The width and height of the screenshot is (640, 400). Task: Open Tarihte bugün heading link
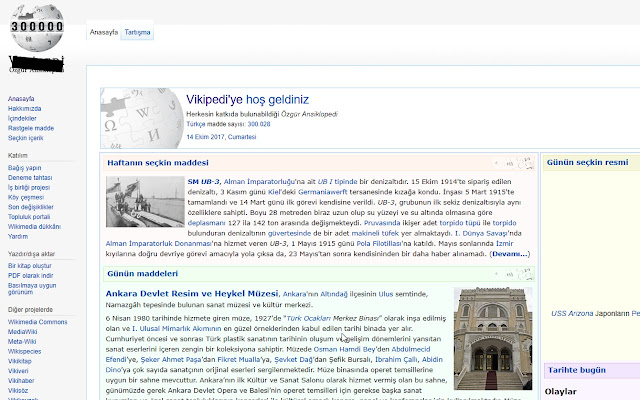(x=577, y=370)
